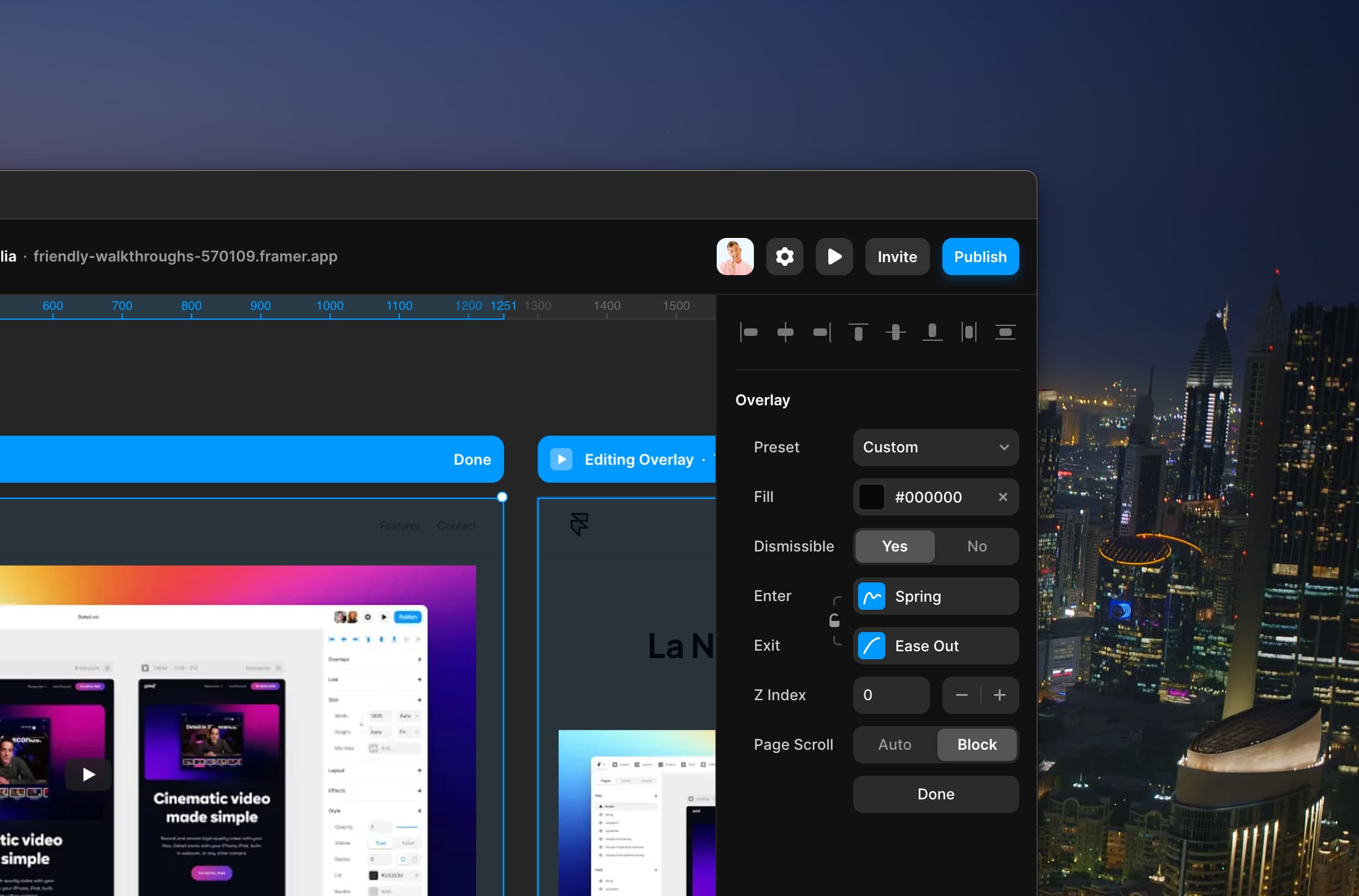Viewport: 1359px width, 896px height.
Task: Set Page Scroll to Auto
Action: pyautogui.click(x=895, y=745)
